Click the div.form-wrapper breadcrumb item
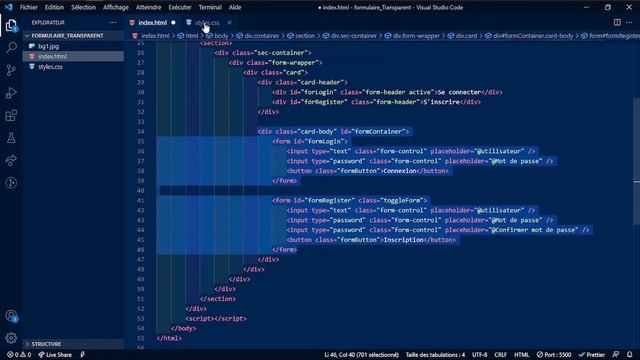Image resolution: width=640 pixels, height=360 pixels. [416, 36]
